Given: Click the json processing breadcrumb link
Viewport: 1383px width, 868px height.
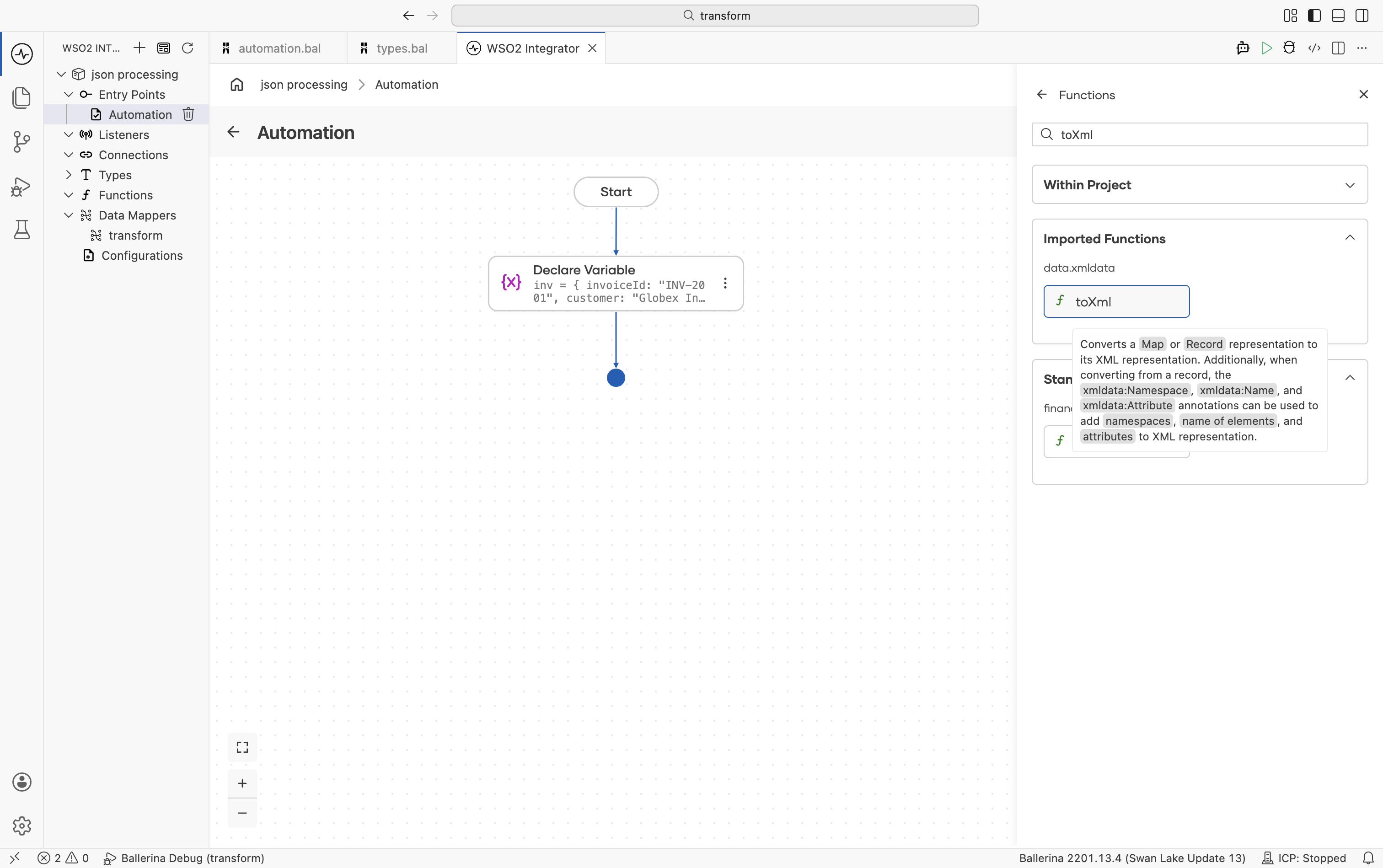Looking at the screenshot, I should tap(304, 85).
